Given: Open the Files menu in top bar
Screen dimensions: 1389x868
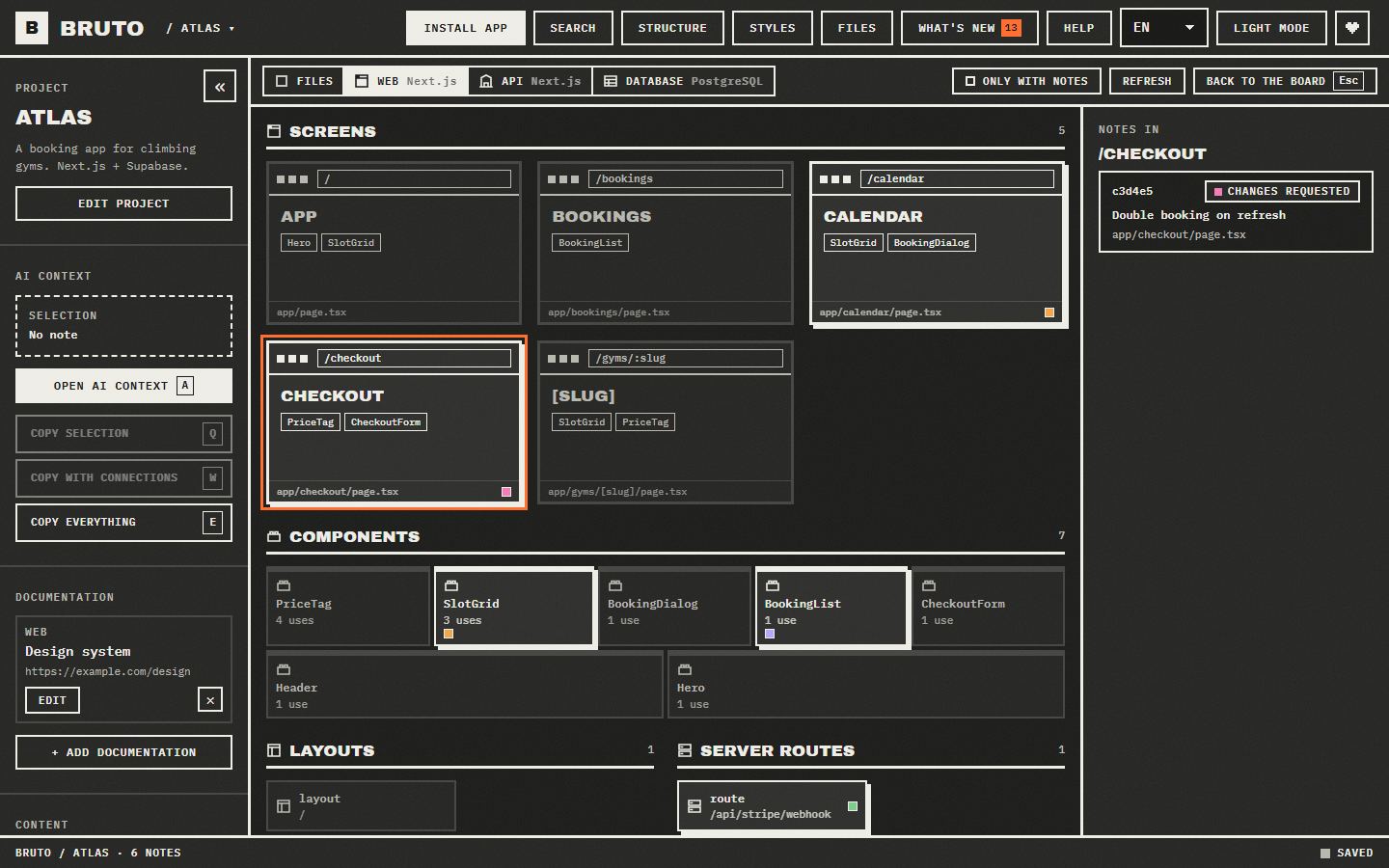Looking at the screenshot, I should point(857,28).
